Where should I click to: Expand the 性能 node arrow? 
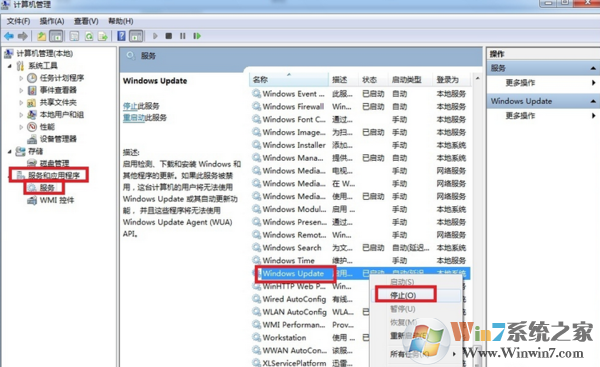21,127
